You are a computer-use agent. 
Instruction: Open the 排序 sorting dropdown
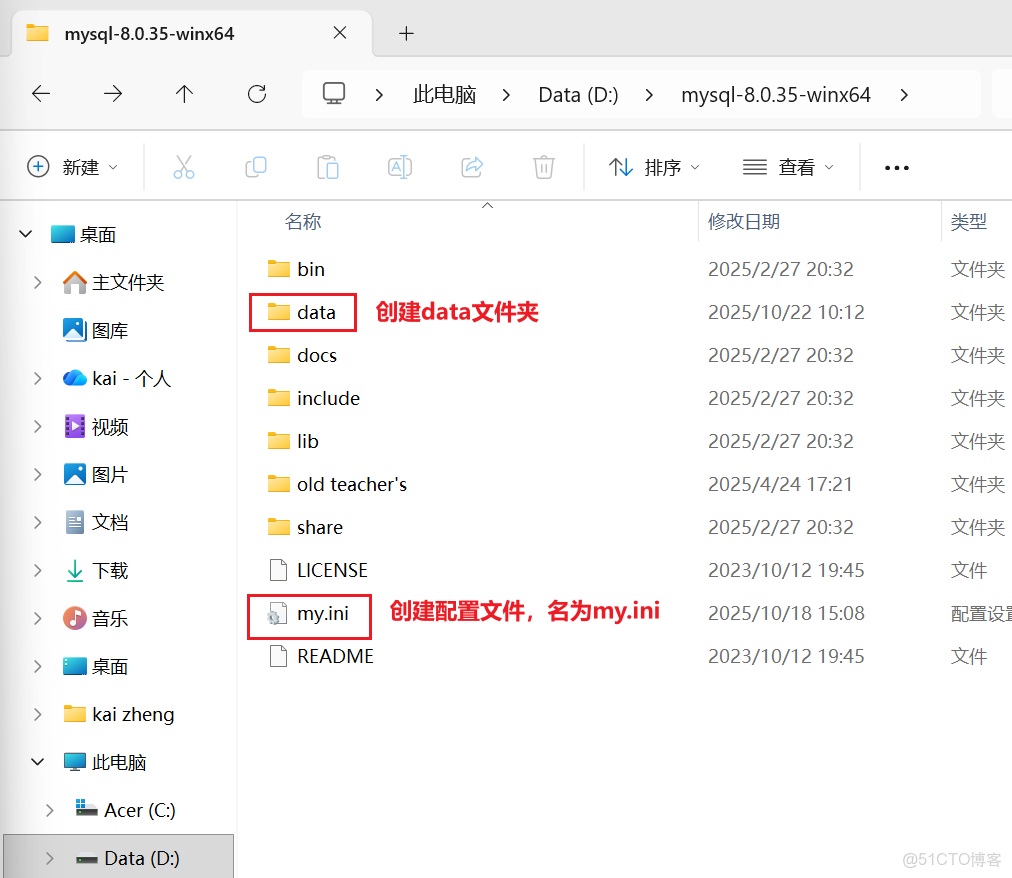pyautogui.click(x=654, y=167)
